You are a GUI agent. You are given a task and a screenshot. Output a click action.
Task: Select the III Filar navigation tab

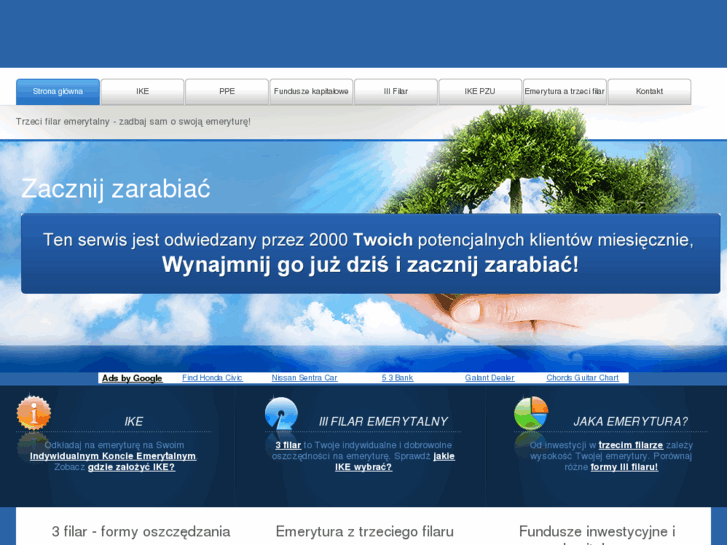coord(396,92)
